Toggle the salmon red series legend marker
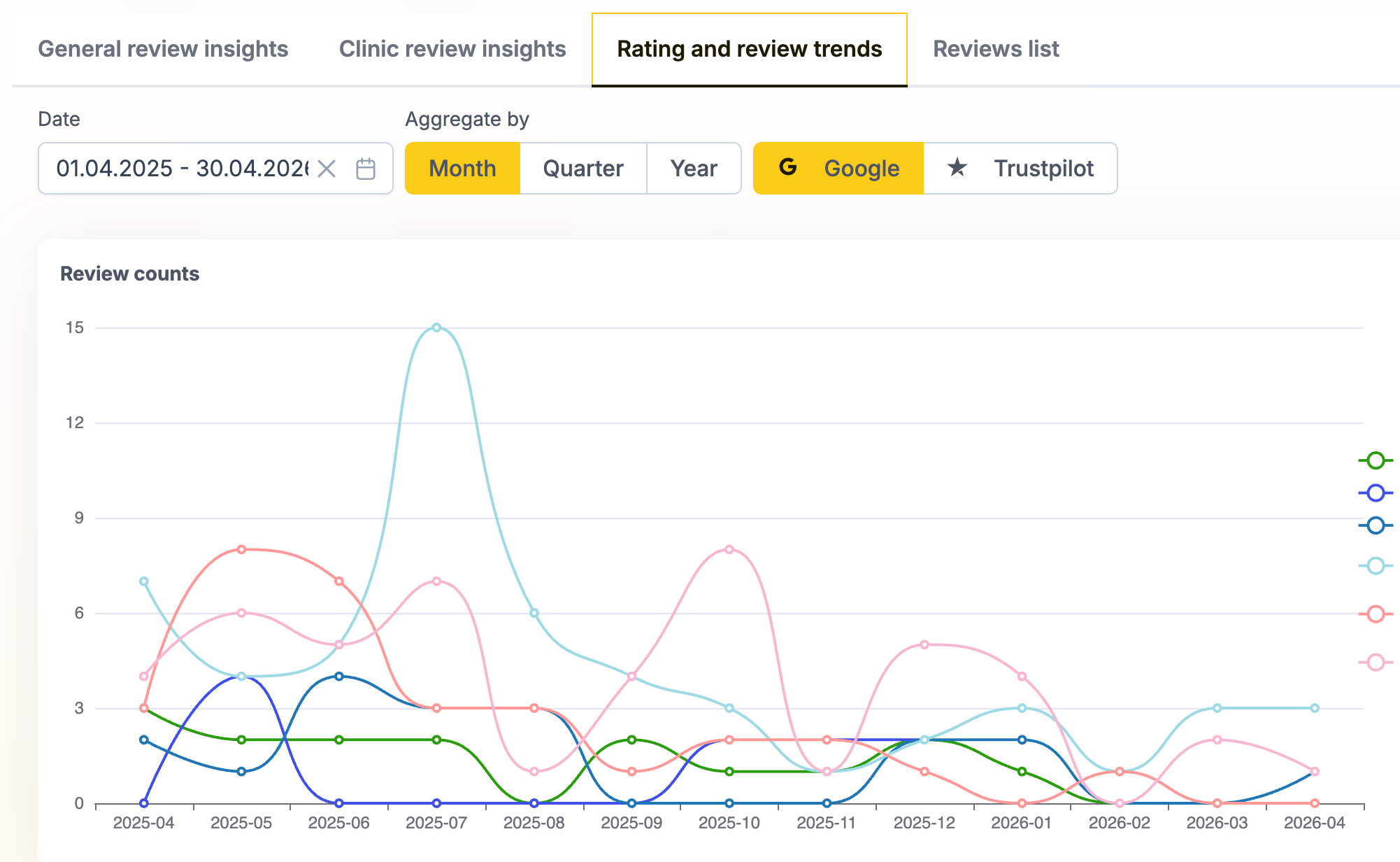The height and width of the screenshot is (862, 1400). point(1375,614)
